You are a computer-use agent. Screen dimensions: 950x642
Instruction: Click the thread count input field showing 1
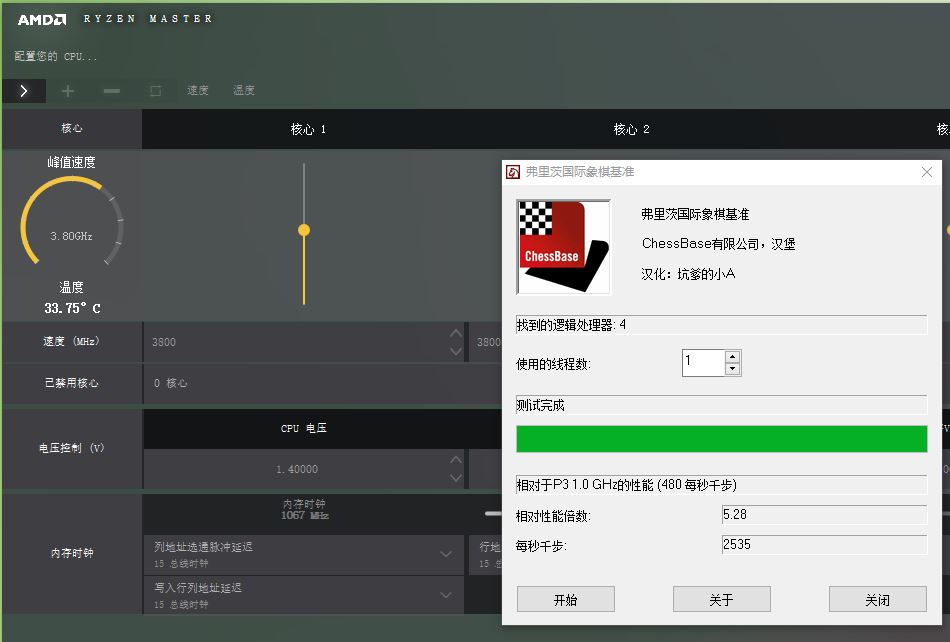pyautogui.click(x=700, y=362)
